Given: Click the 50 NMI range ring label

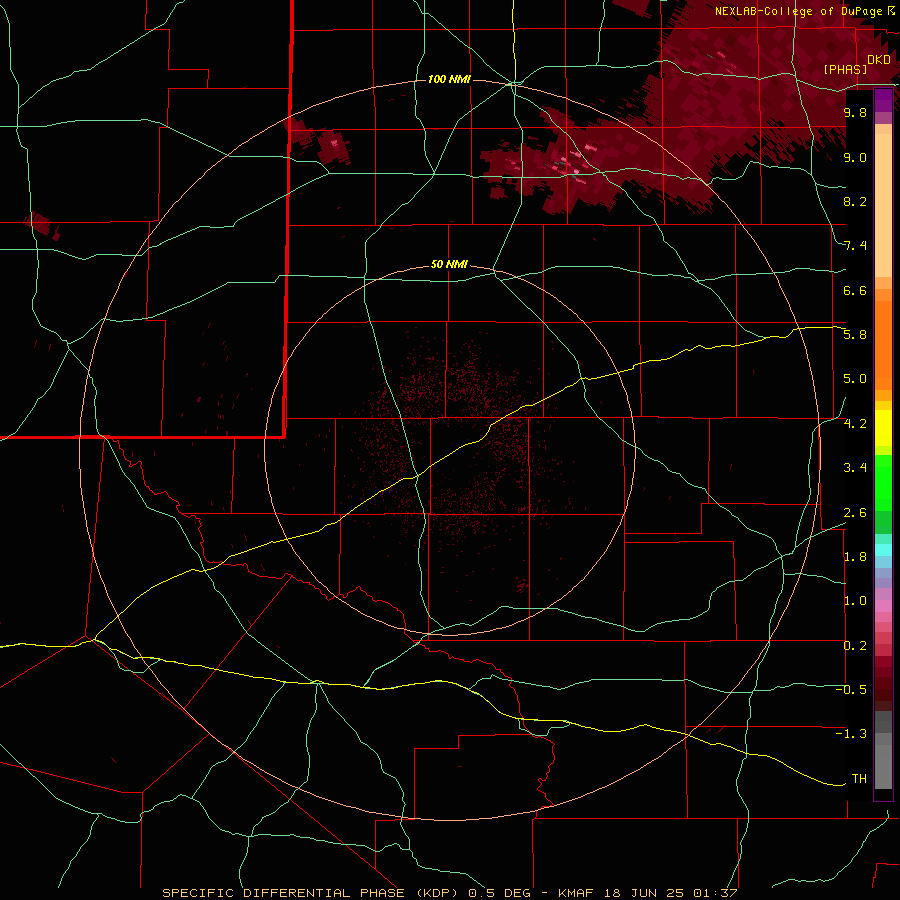Looking at the screenshot, I should [x=449, y=264].
